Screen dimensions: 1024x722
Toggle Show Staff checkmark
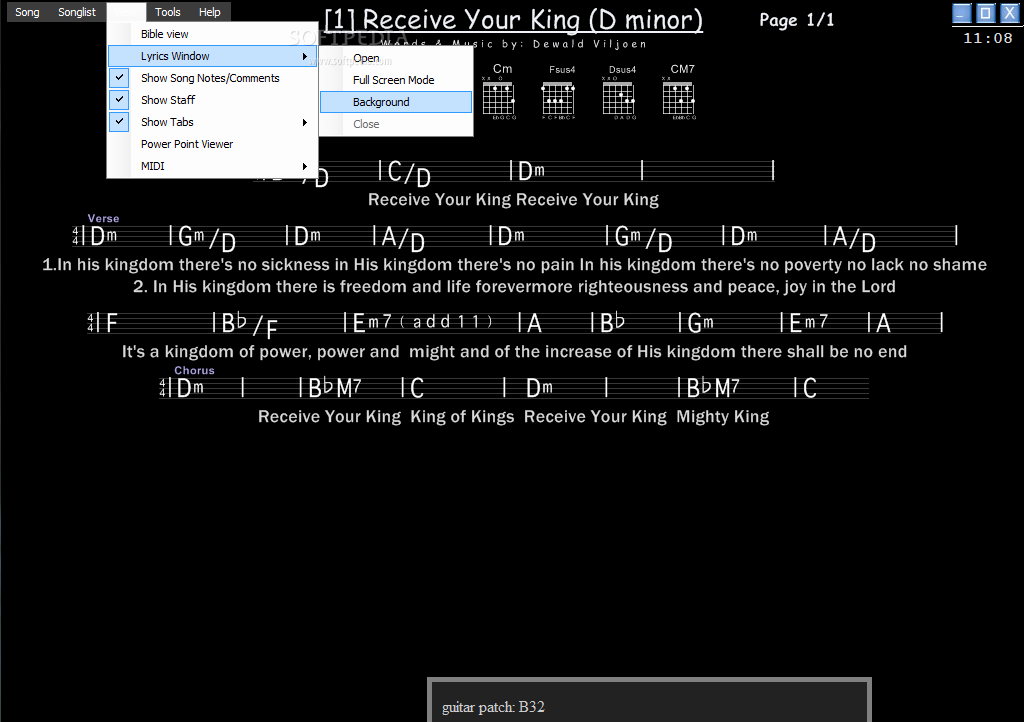point(119,100)
